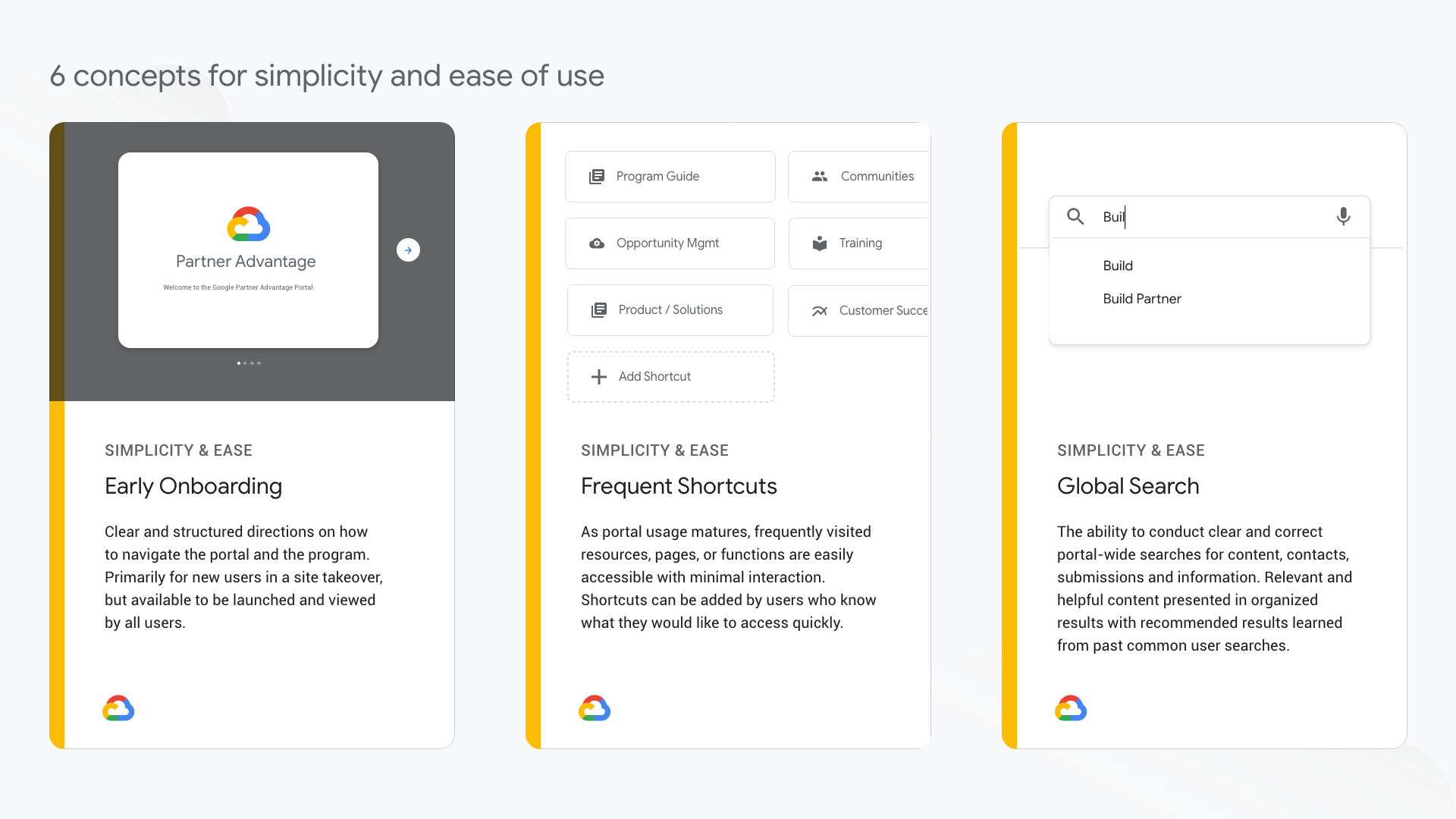Screen dimensions: 1456x819
Task: Click the cloud logo under Early Onboarding
Action: 118,708
